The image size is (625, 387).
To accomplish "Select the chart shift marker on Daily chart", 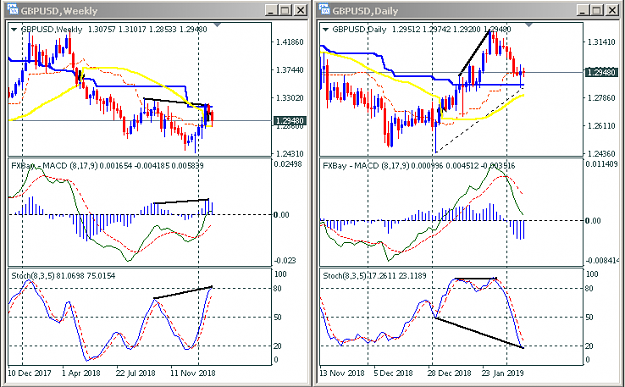I will [x=529, y=25].
